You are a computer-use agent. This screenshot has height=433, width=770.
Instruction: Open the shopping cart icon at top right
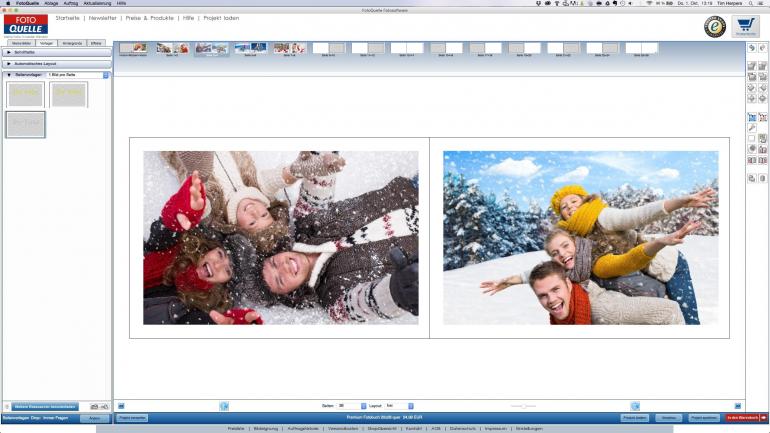point(745,27)
